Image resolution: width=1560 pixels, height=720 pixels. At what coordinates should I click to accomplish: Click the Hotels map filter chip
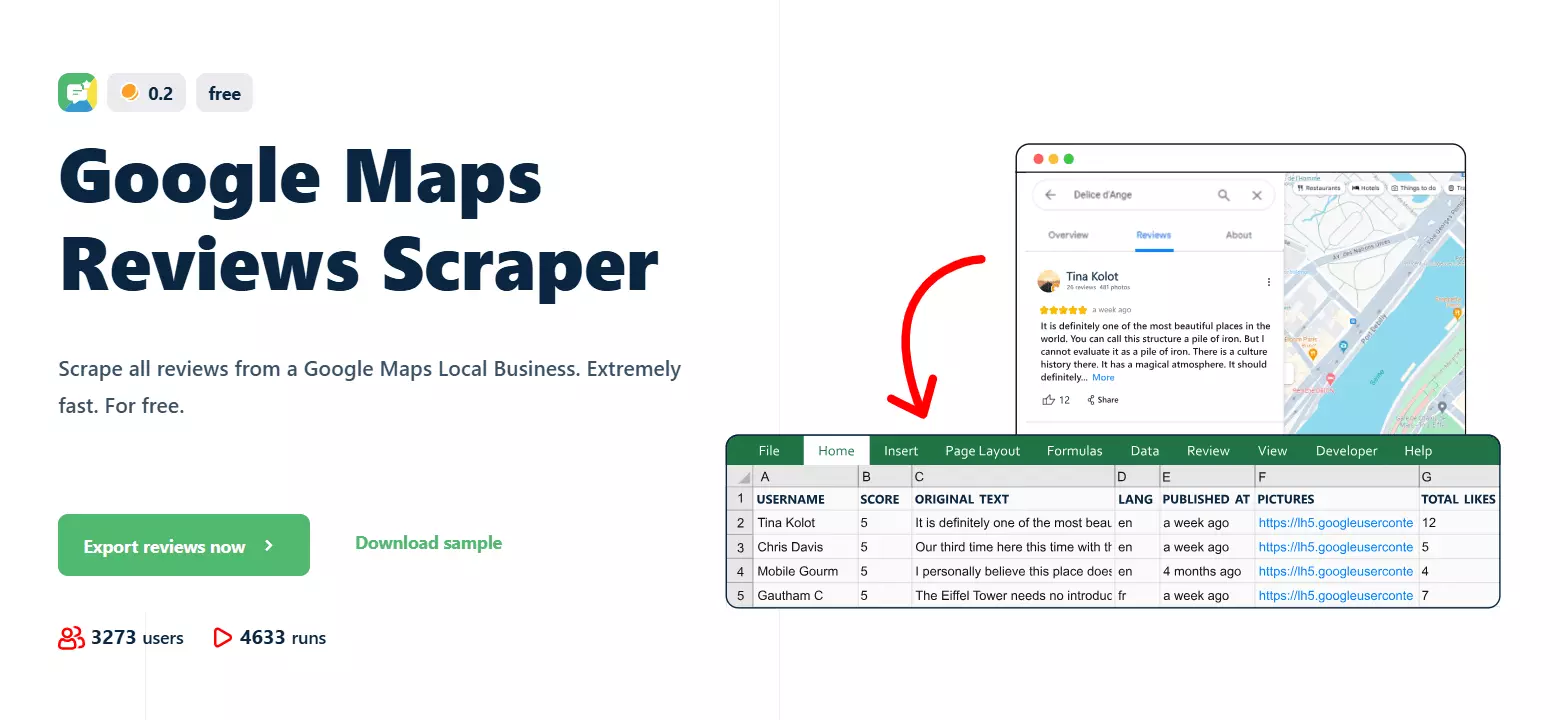[1366, 187]
